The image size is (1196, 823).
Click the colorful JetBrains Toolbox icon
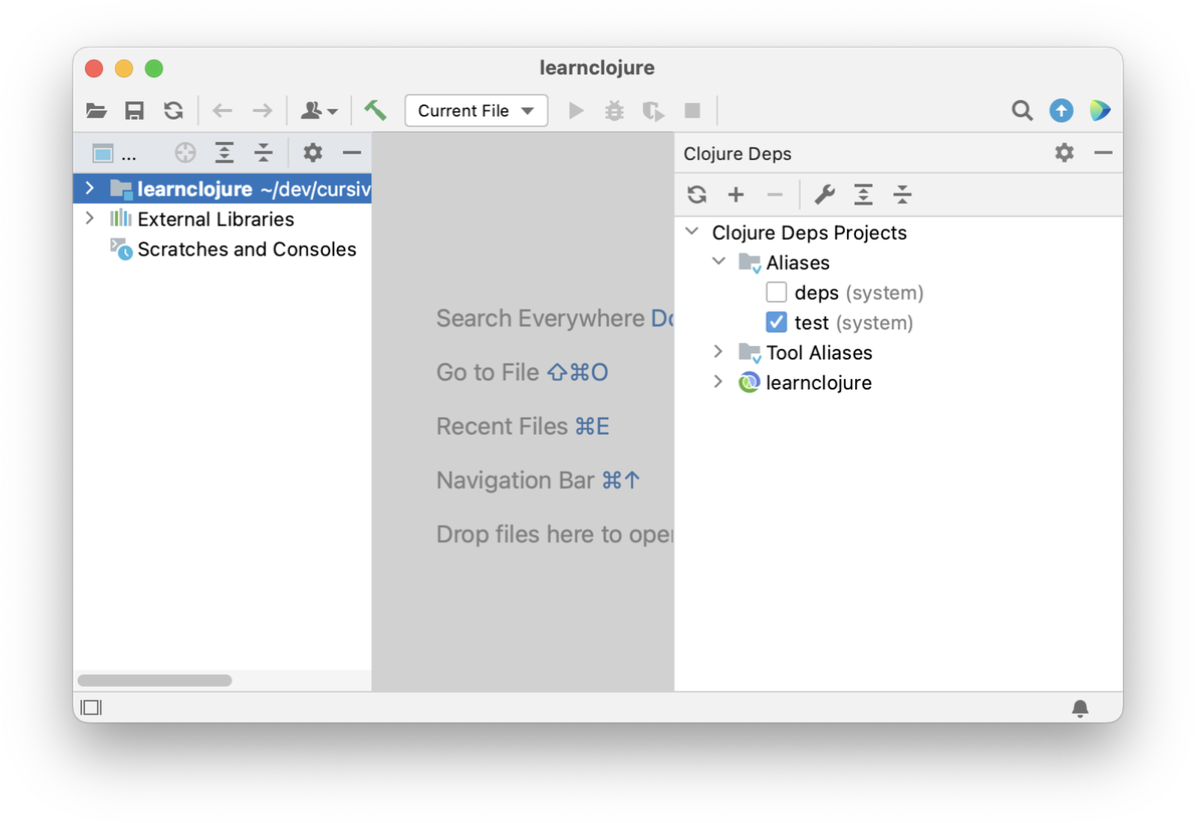1100,111
